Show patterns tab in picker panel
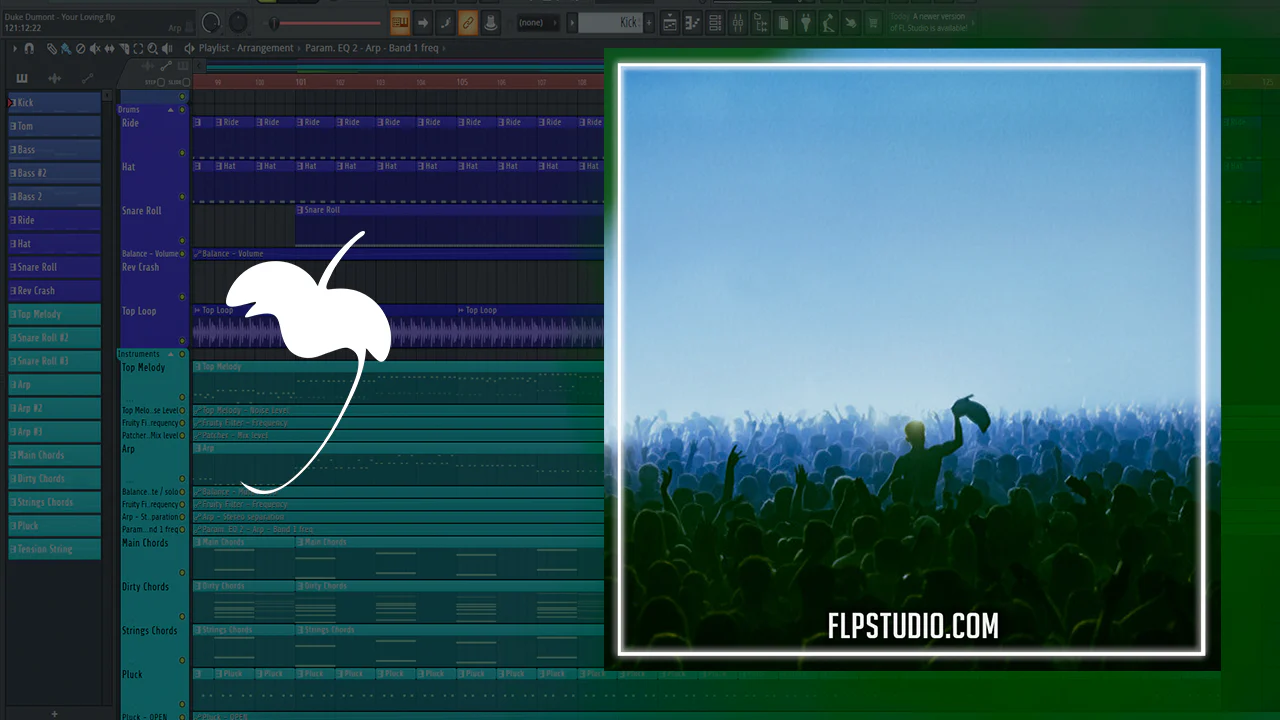The image size is (1280, 720). [x=22, y=78]
